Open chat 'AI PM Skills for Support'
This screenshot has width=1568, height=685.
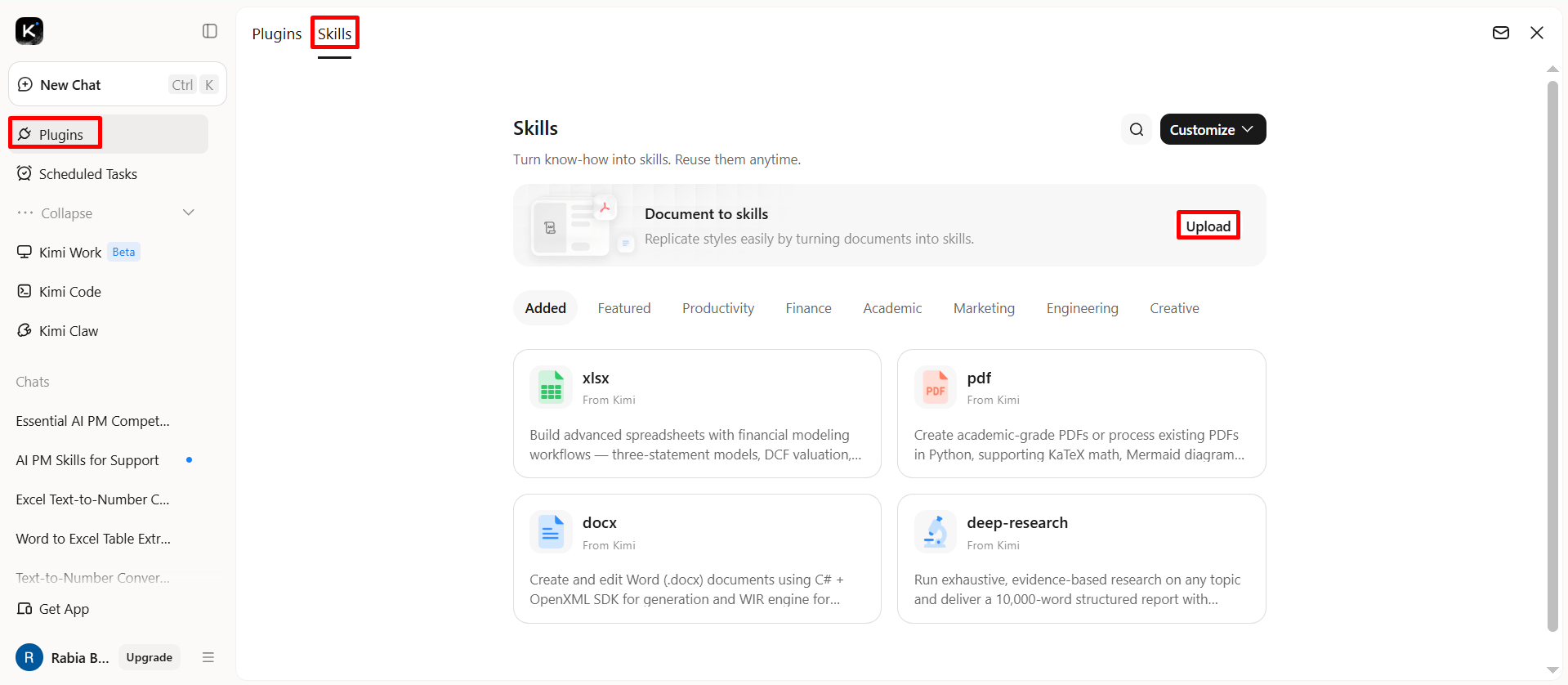pos(87,460)
